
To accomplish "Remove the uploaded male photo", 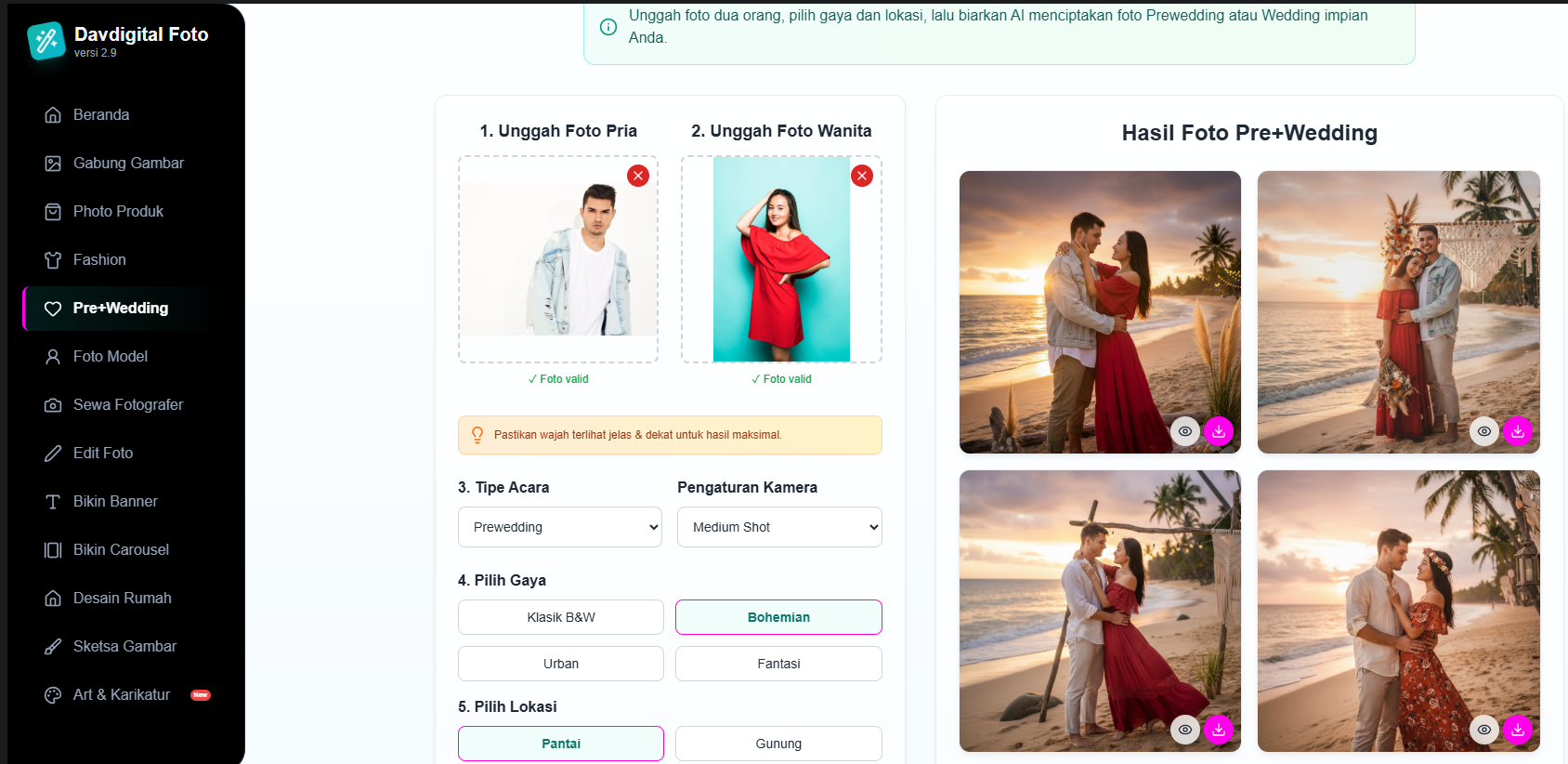I will point(638,176).
